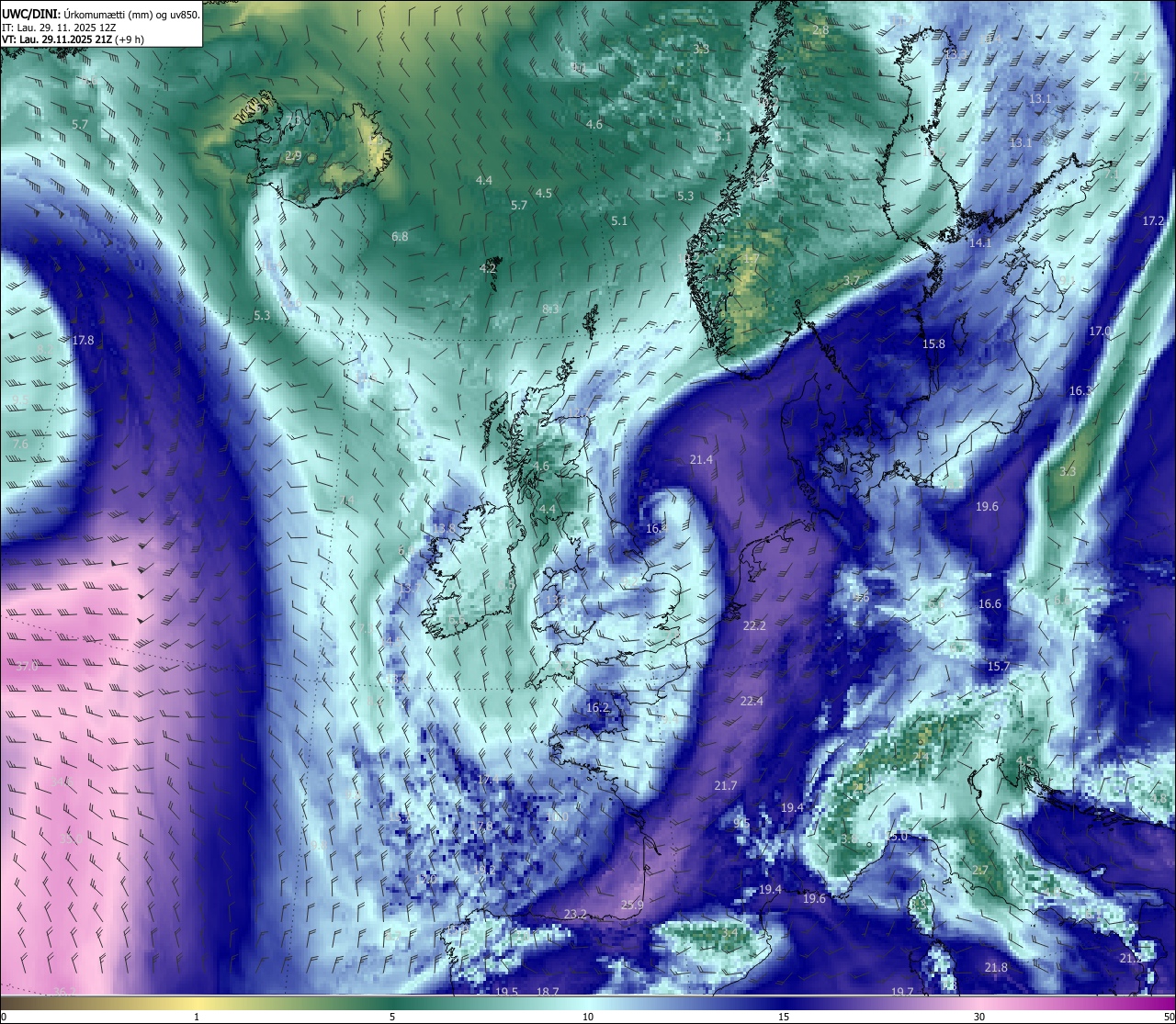Click the 17.0 value on the map
Screen dimensions: 1176x1024
click(x=1100, y=331)
